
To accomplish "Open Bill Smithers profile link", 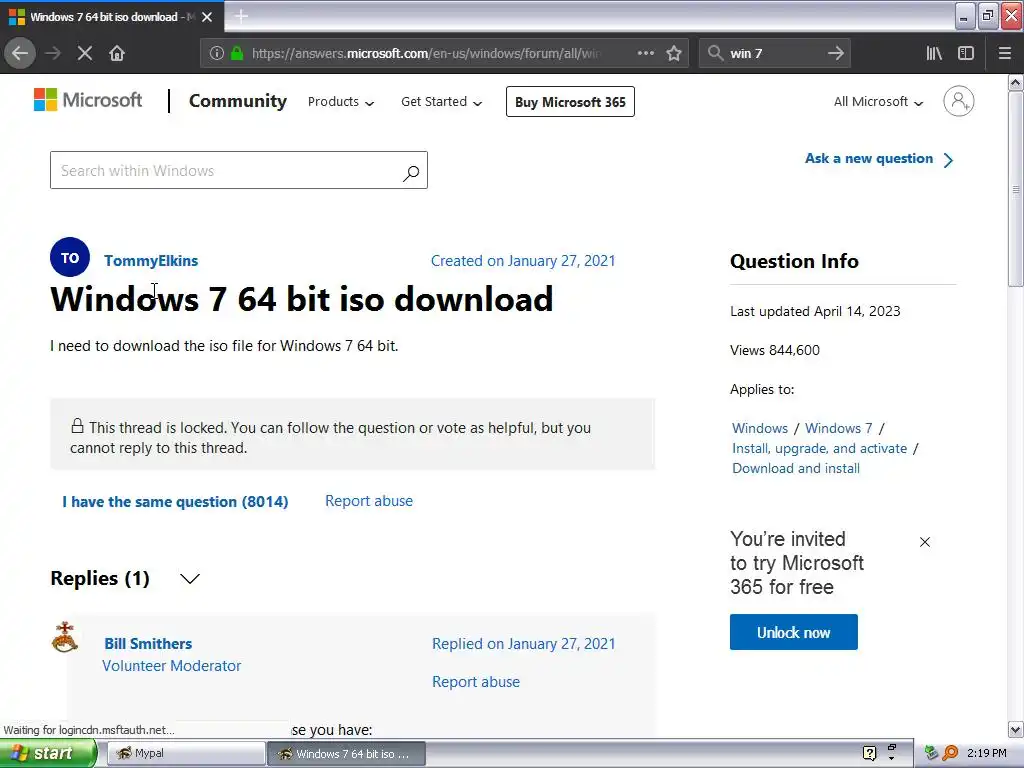I will point(148,644).
